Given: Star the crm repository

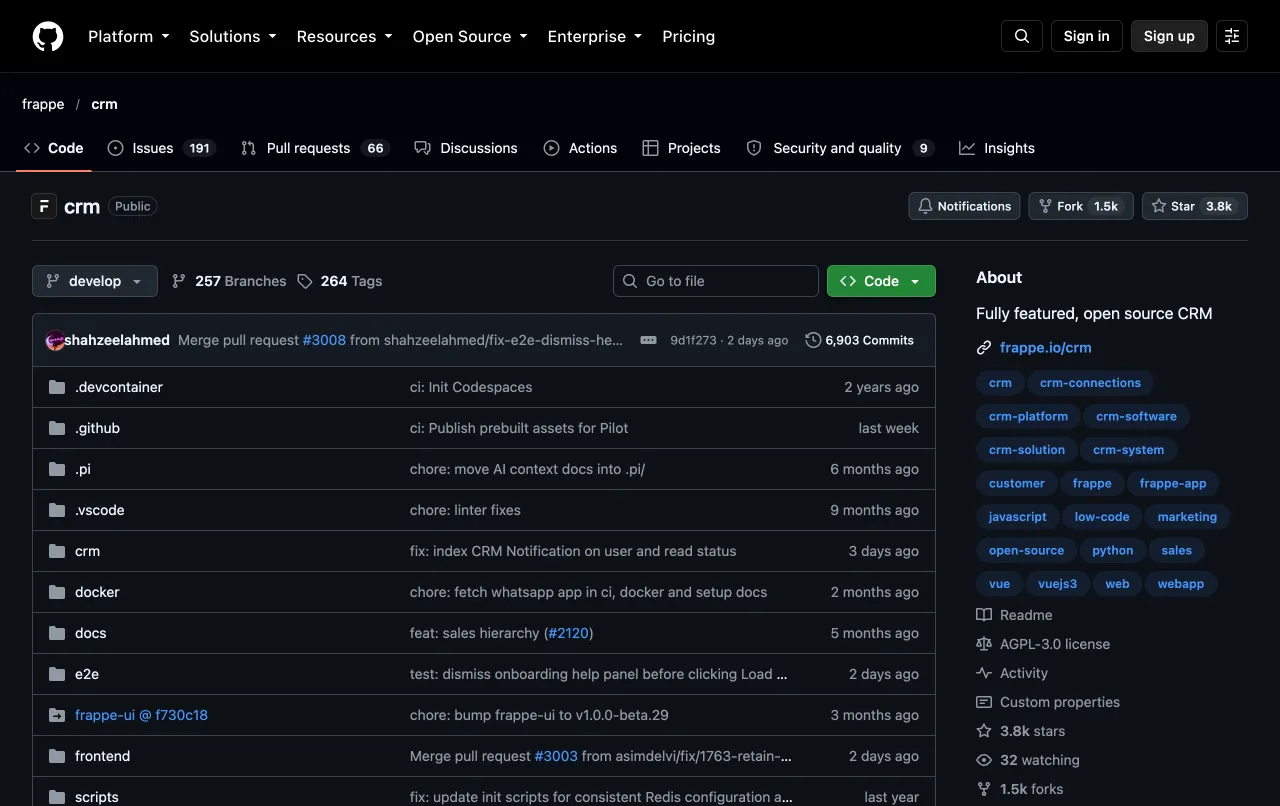Looking at the screenshot, I should pos(1195,206).
